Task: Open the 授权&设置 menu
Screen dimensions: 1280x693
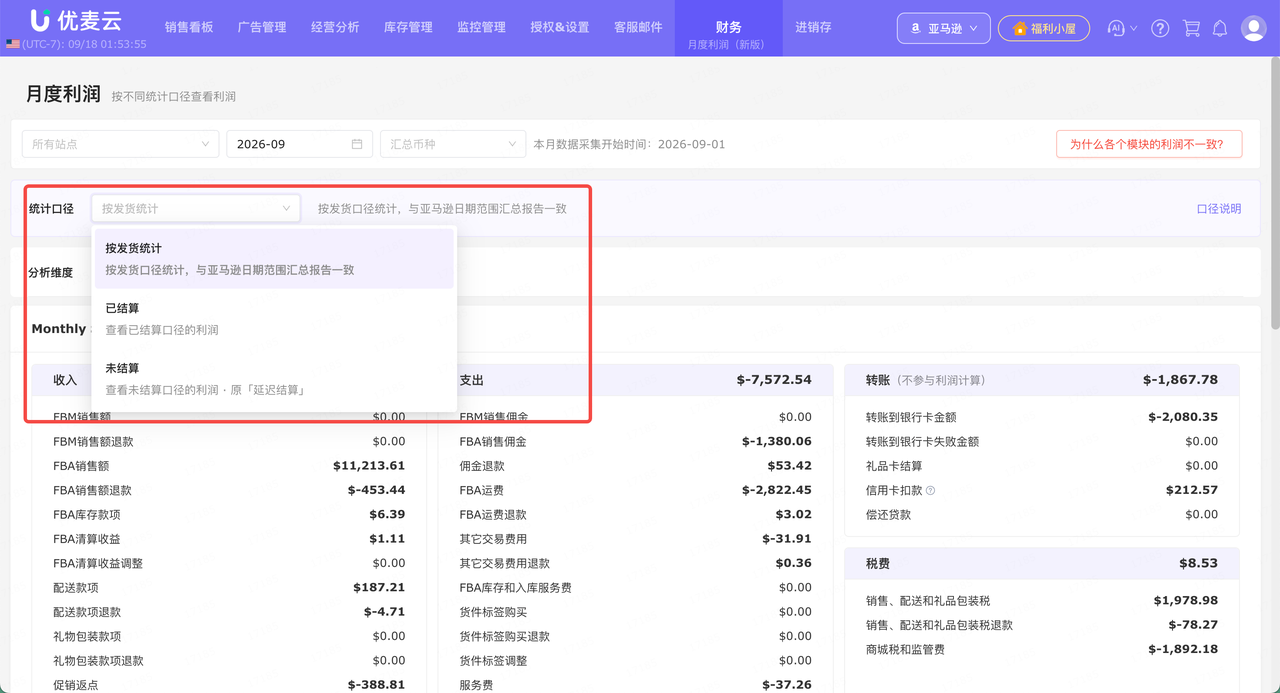Action: 559,28
